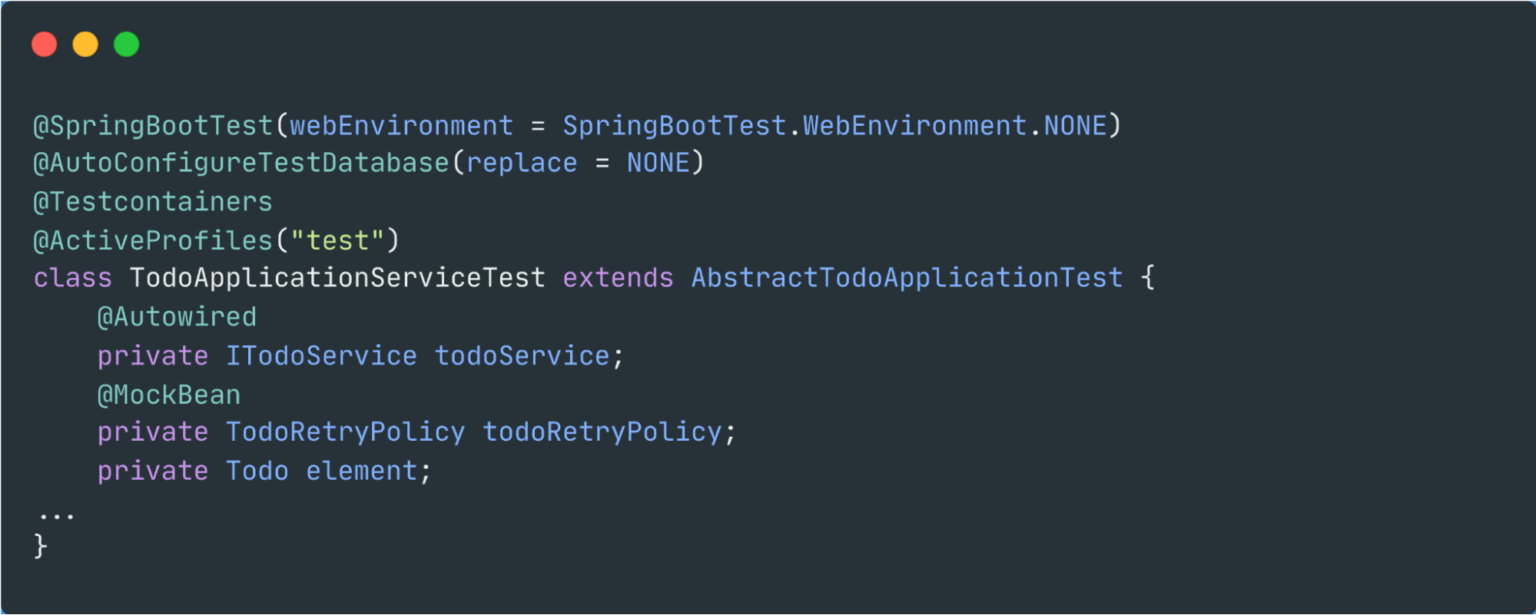
Task: Click the @Testcontainers annotation
Action: 153,202
